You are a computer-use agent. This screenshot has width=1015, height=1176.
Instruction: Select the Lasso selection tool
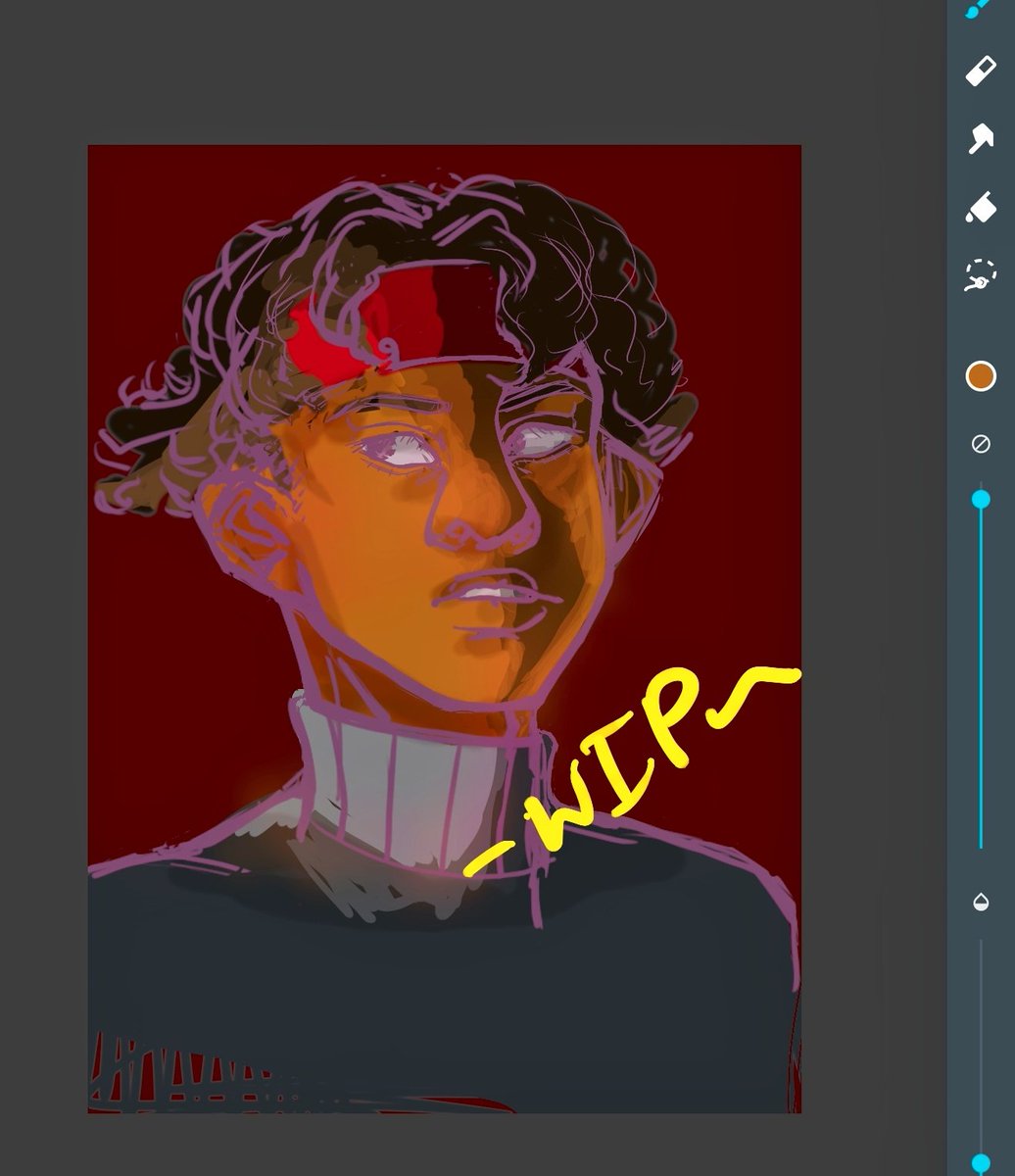click(981, 276)
